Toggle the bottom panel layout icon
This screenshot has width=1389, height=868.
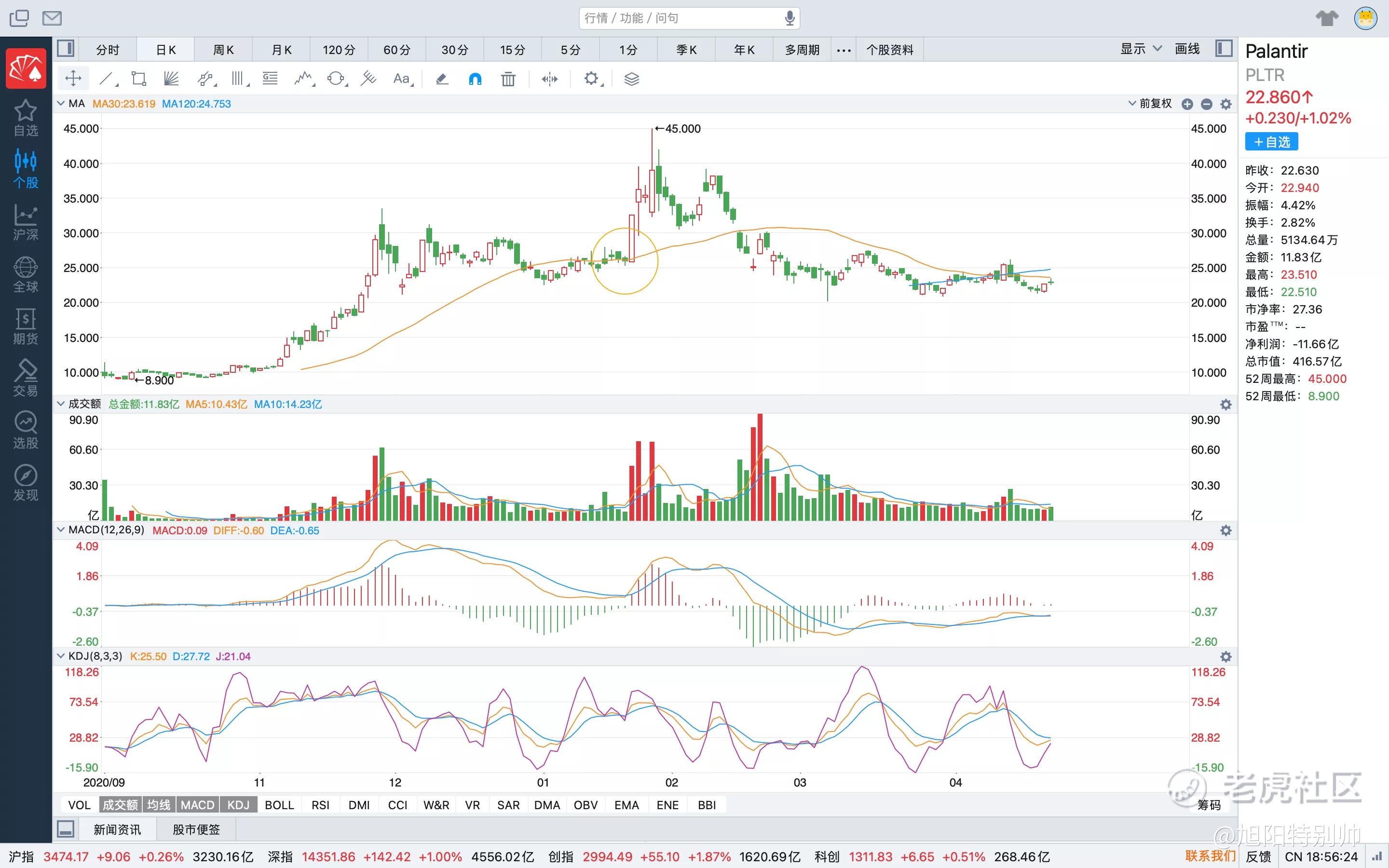click(66, 829)
